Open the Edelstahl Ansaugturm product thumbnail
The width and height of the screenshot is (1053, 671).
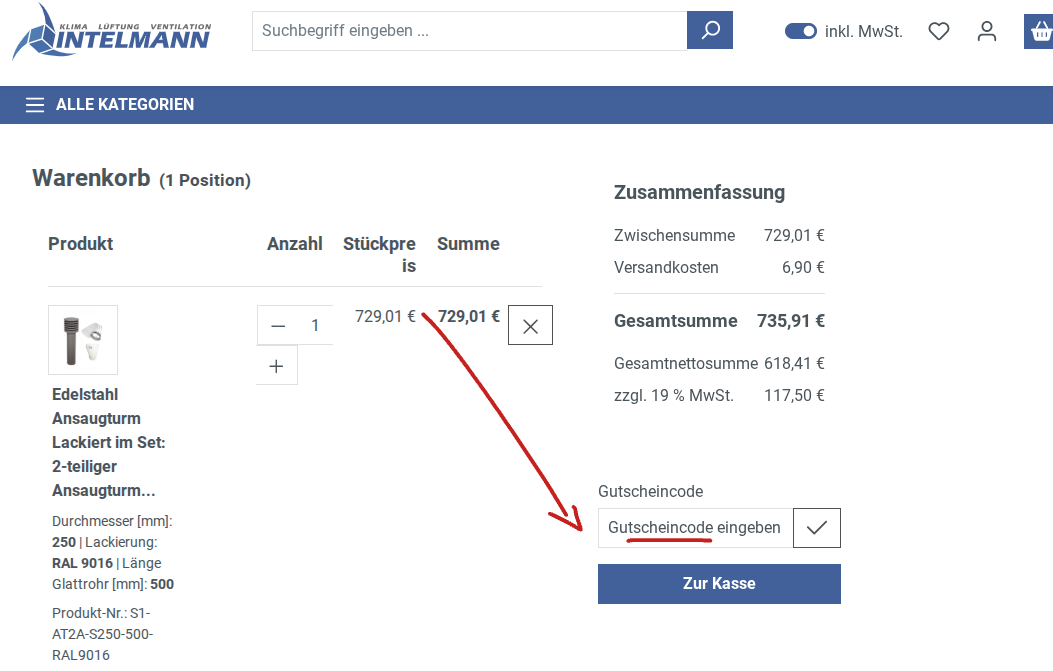(83, 340)
